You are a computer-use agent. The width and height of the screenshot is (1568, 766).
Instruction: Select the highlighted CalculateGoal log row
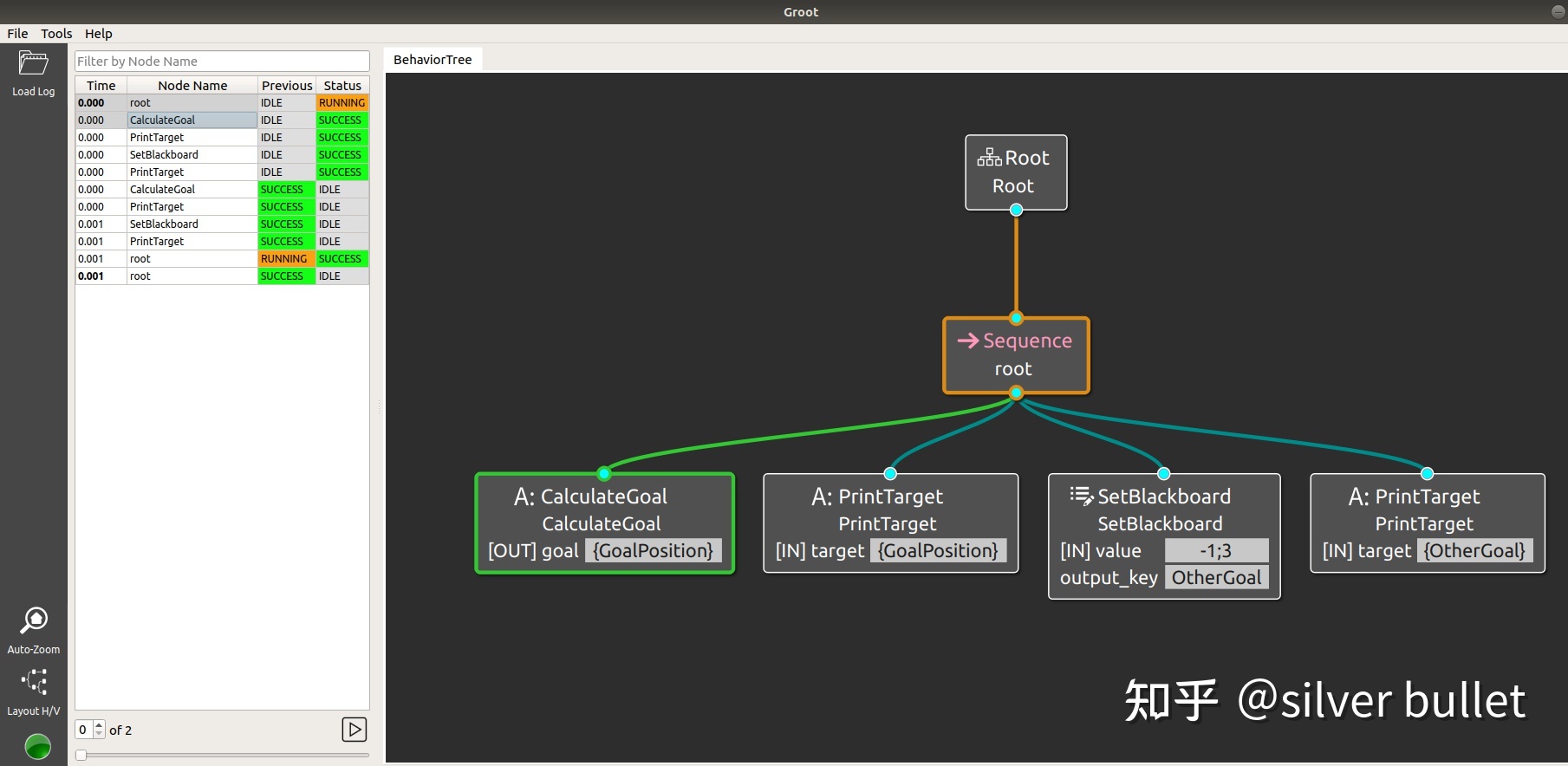(192, 120)
